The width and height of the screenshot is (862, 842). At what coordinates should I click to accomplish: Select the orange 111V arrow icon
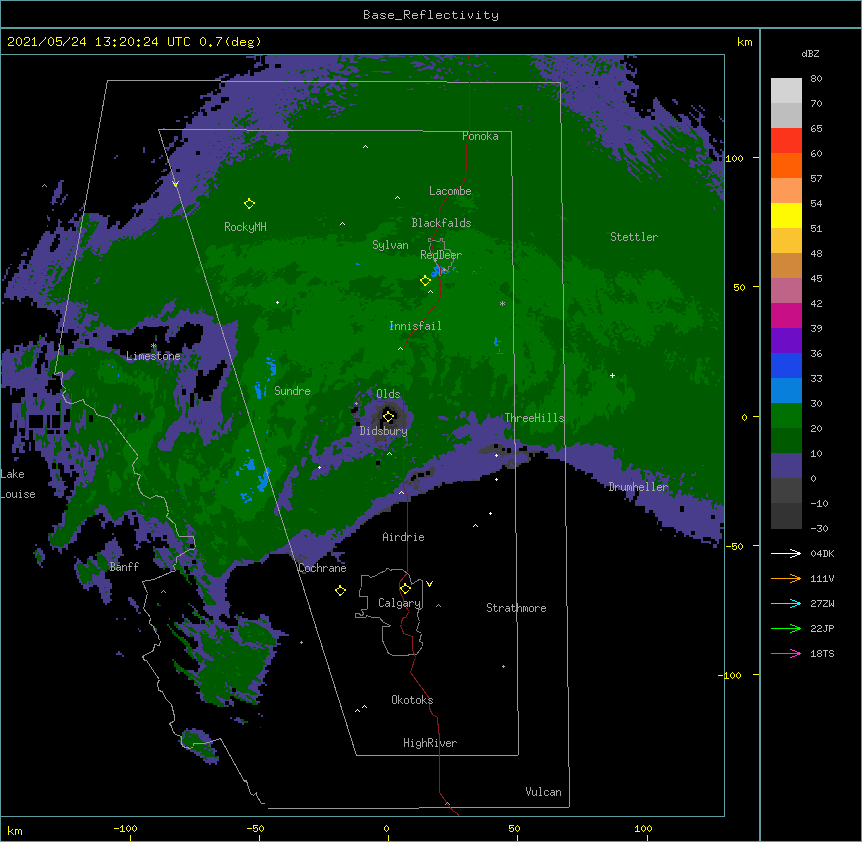pos(786,578)
